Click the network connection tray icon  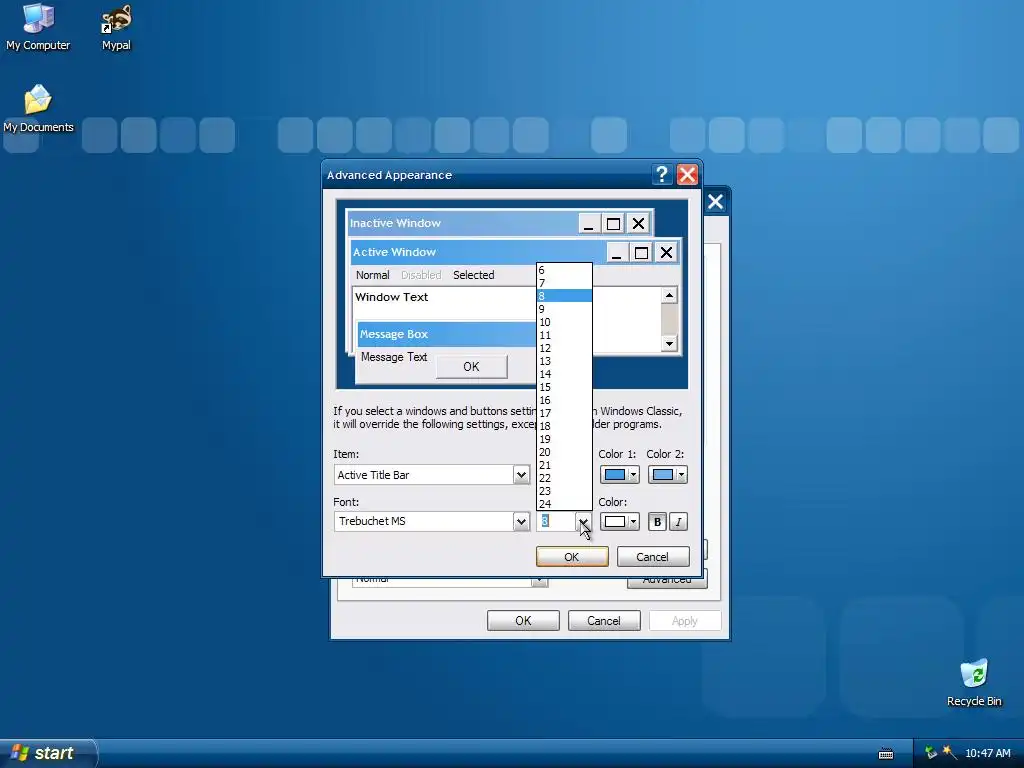931,753
